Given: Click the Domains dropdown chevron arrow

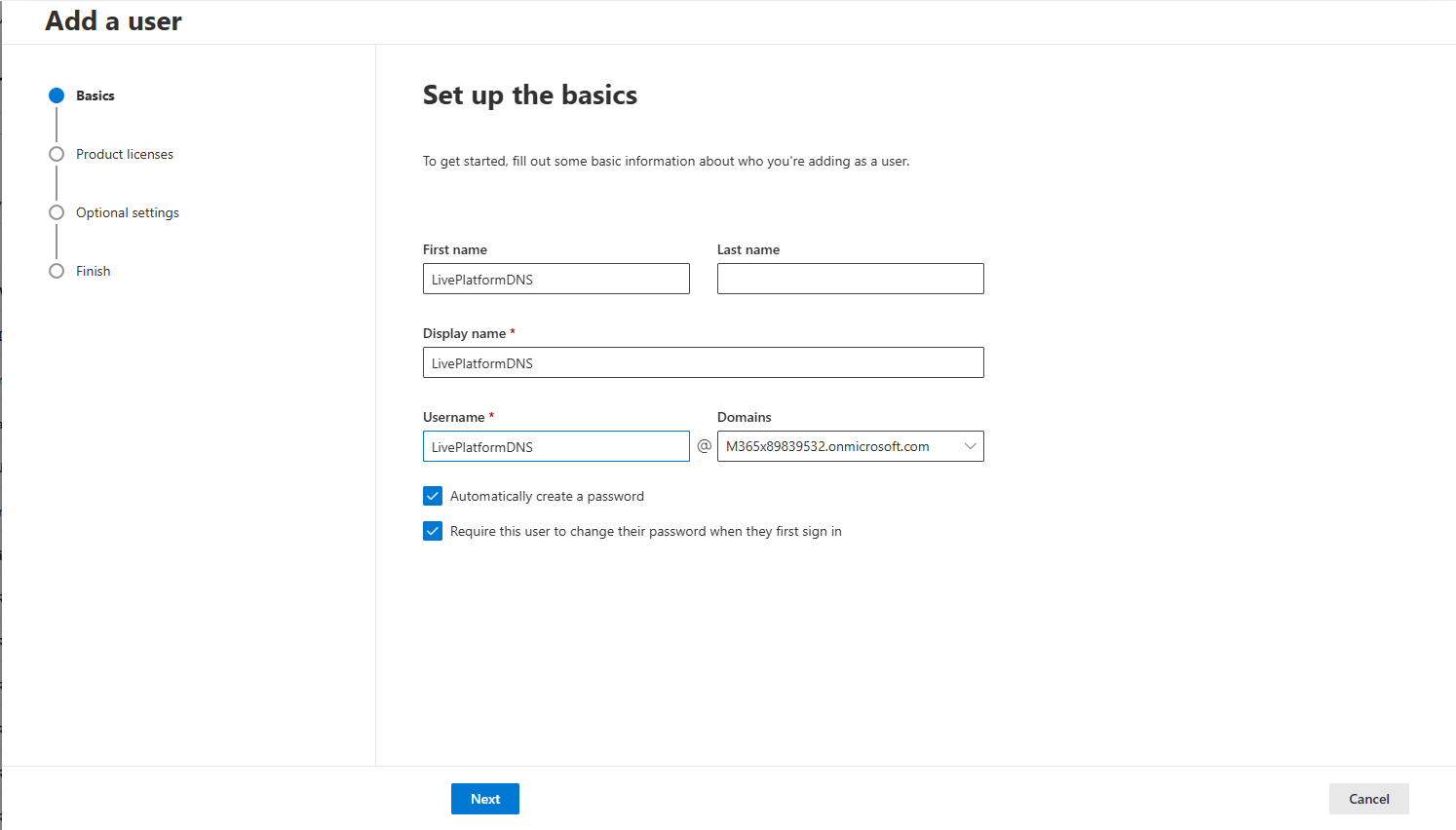Looking at the screenshot, I should [970, 446].
